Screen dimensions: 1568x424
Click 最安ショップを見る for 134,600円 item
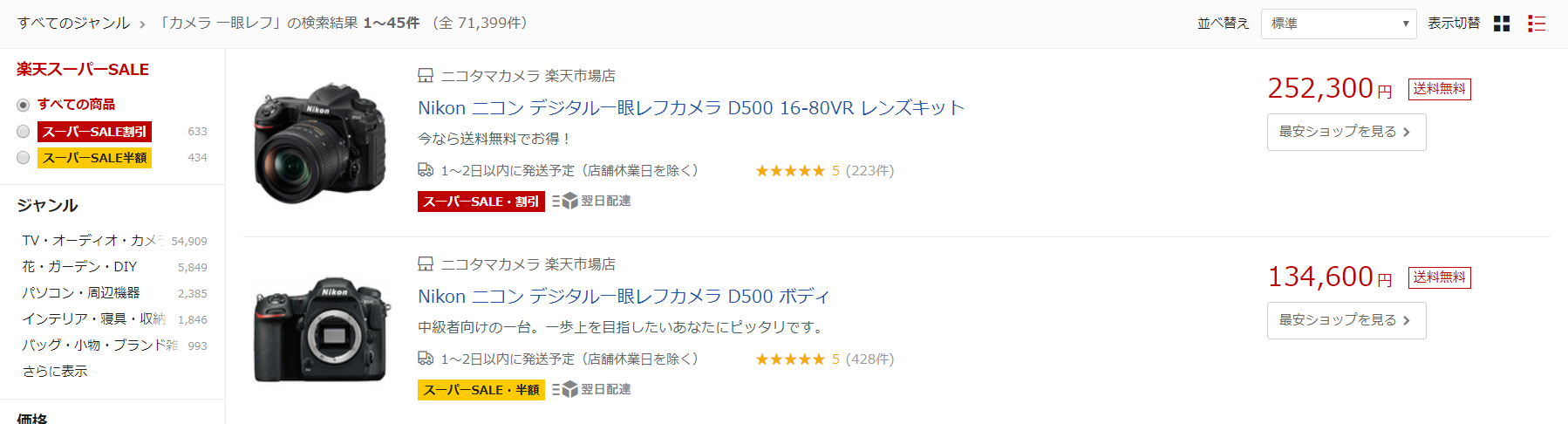coord(1346,320)
